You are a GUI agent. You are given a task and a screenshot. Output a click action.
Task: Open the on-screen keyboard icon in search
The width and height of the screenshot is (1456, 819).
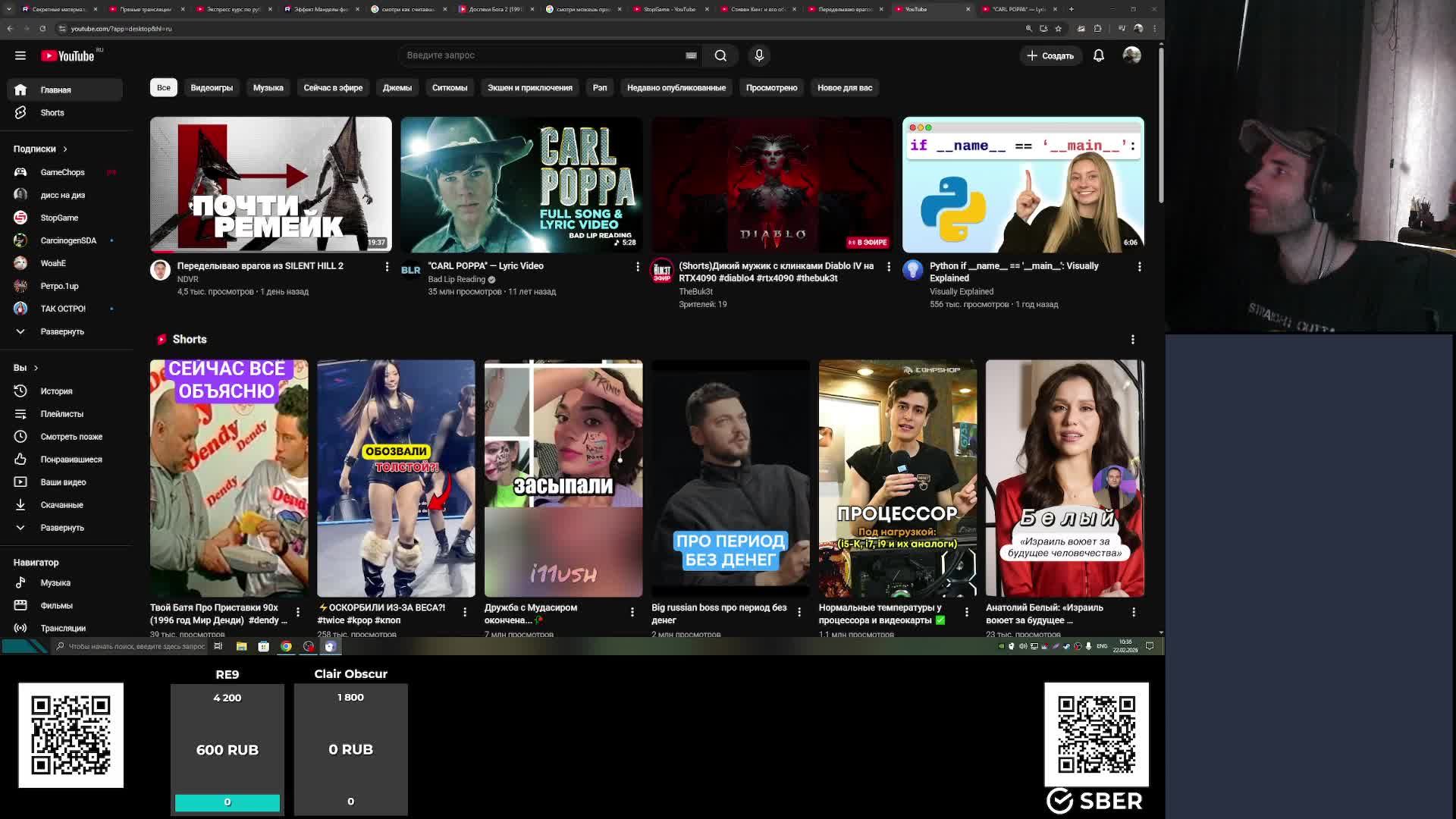click(691, 55)
